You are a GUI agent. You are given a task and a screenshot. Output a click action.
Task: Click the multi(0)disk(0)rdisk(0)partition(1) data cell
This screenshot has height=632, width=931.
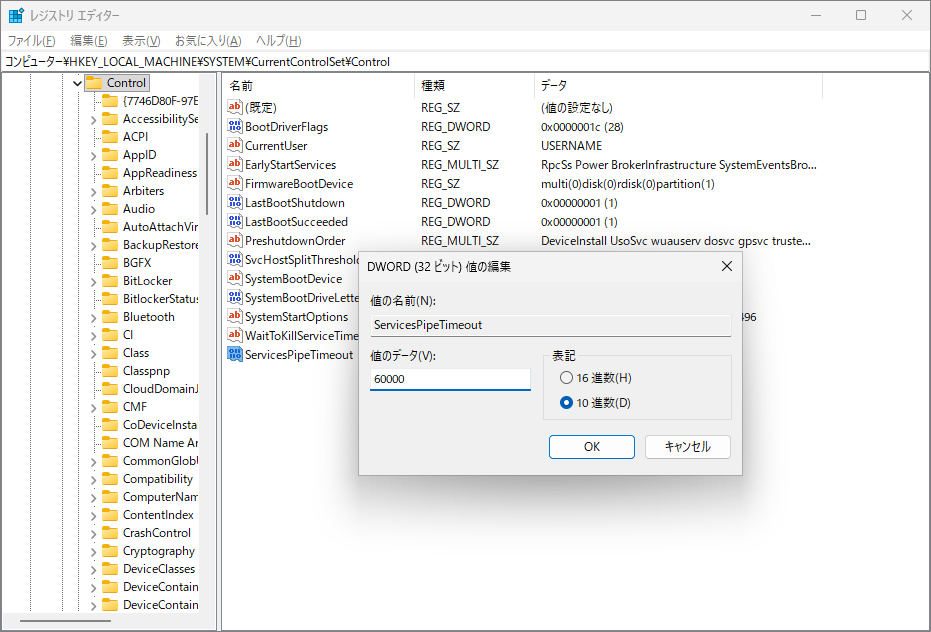pyautogui.click(x=628, y=184)
